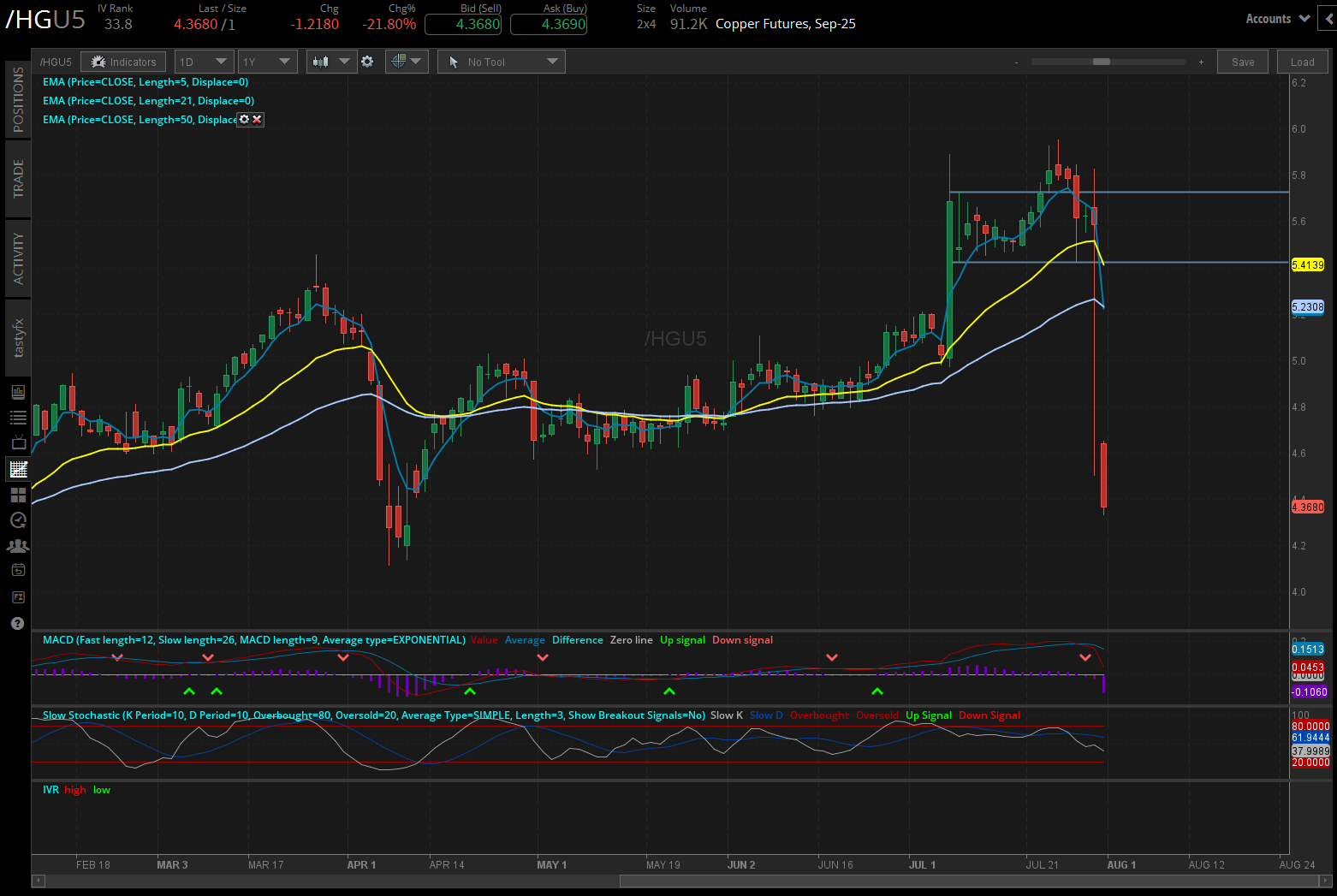Click the Follow Traders people icon
1337x896 pixels.
(17, 545)
